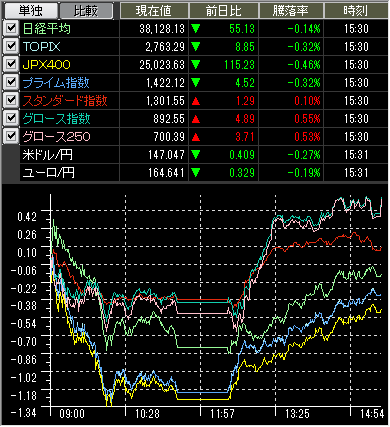Click the 13:25 time marker on chart

pos(297,414)
